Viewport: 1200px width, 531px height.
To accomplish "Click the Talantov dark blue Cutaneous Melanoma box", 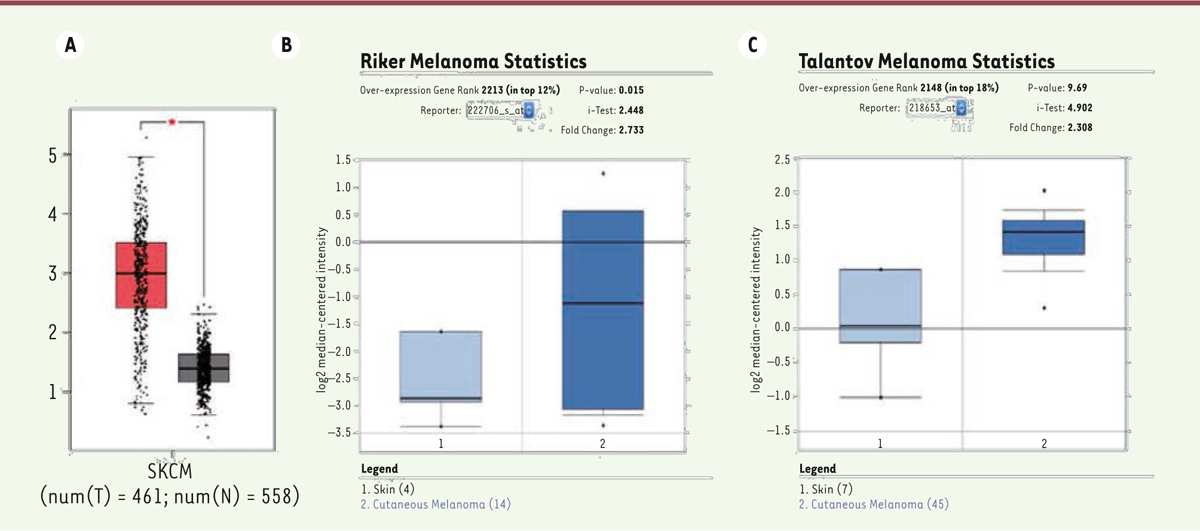I will pyautogui.click(x=1043, y=238).
